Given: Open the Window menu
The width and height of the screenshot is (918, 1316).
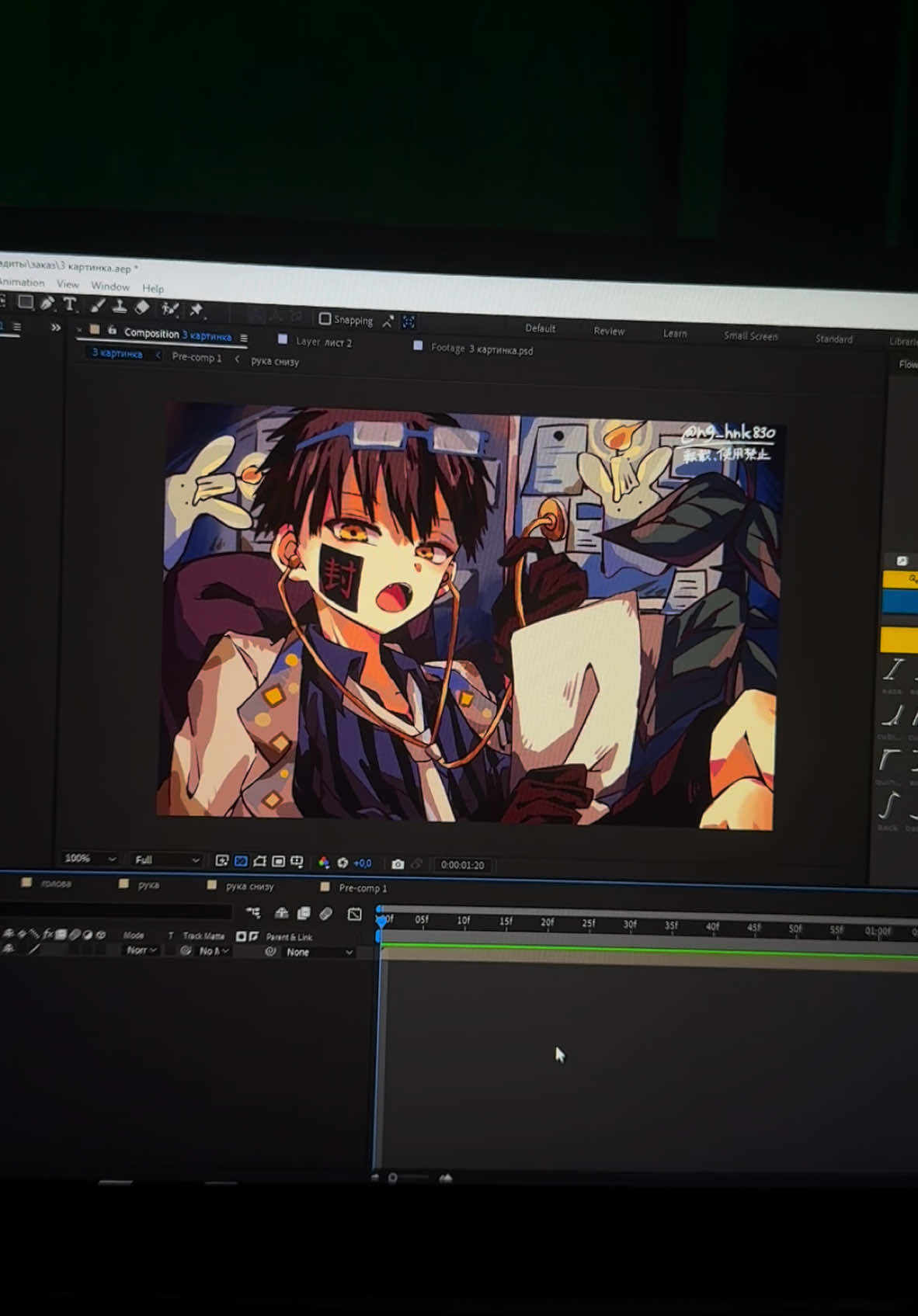Looking at the screenshot, I should pyautogui.click(x=110, y=286).
